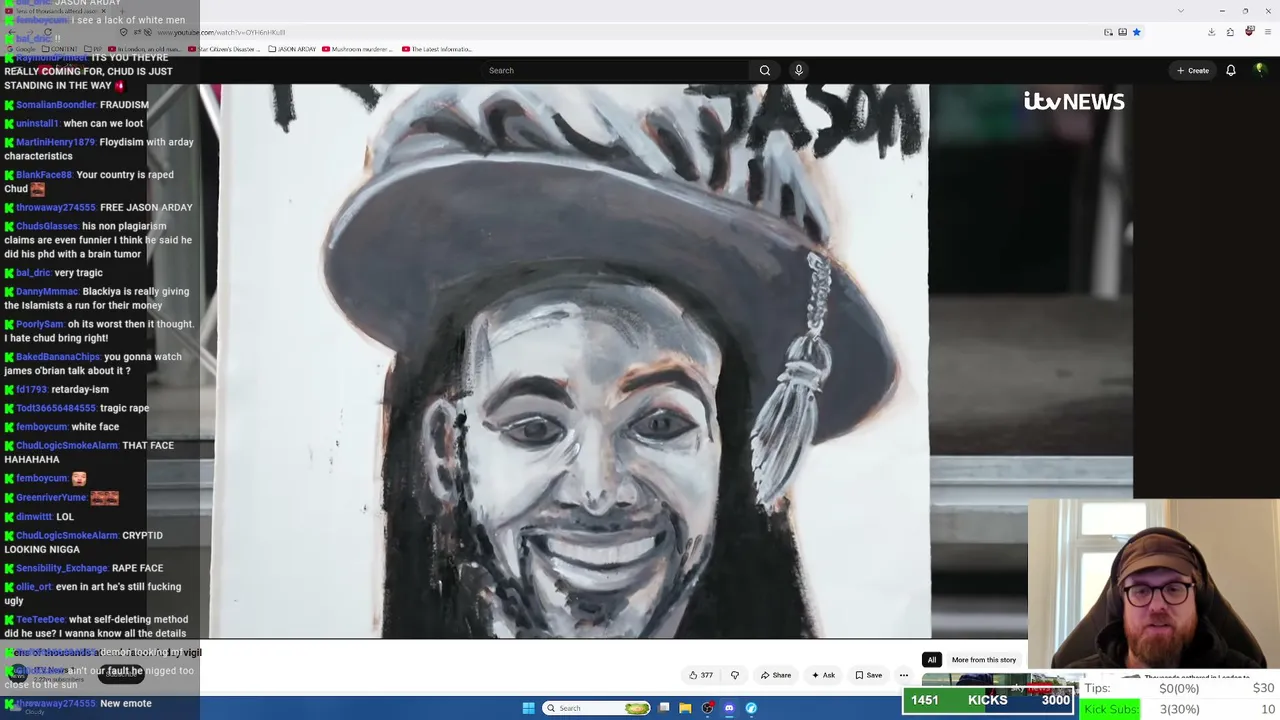Click the chat username TeeTeeDee
1280x720 pixels.
(40, 619)
